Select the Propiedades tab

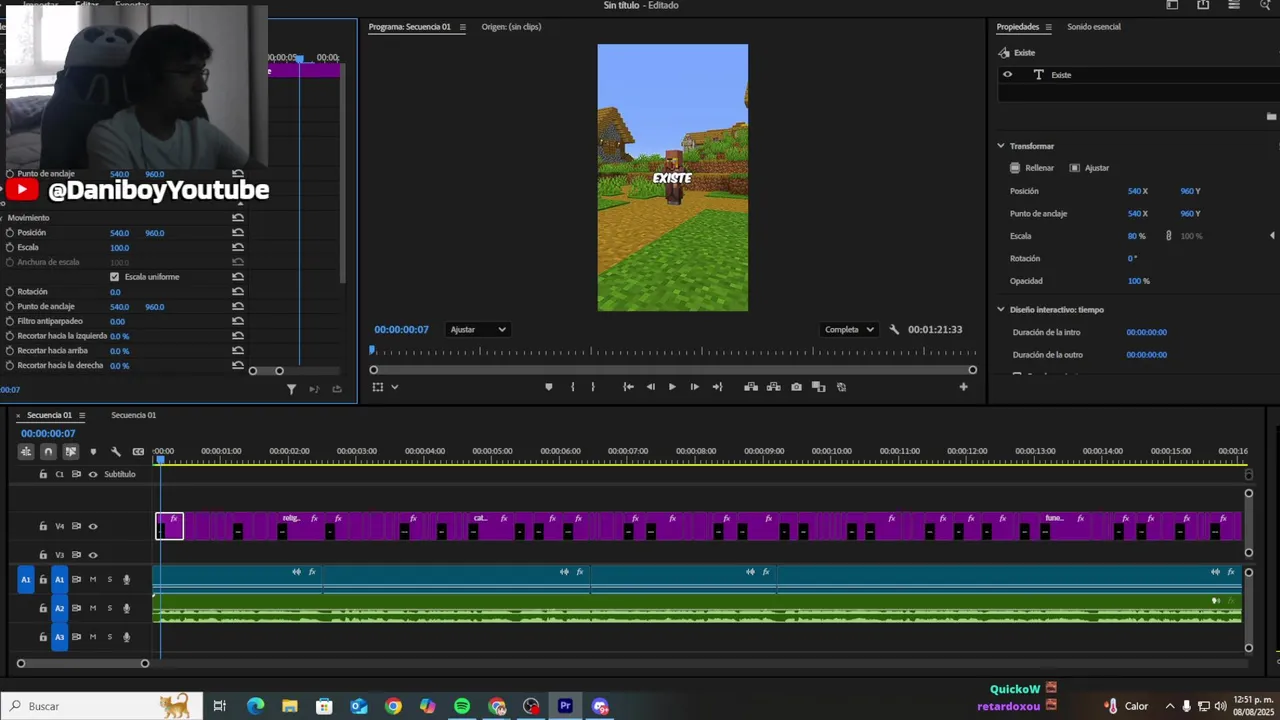(x=1018, y=27)
